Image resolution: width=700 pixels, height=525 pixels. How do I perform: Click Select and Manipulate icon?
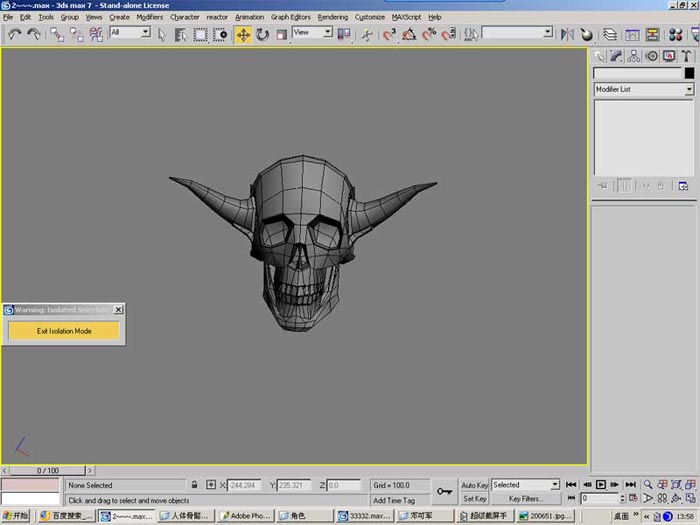tap(367, 34)
